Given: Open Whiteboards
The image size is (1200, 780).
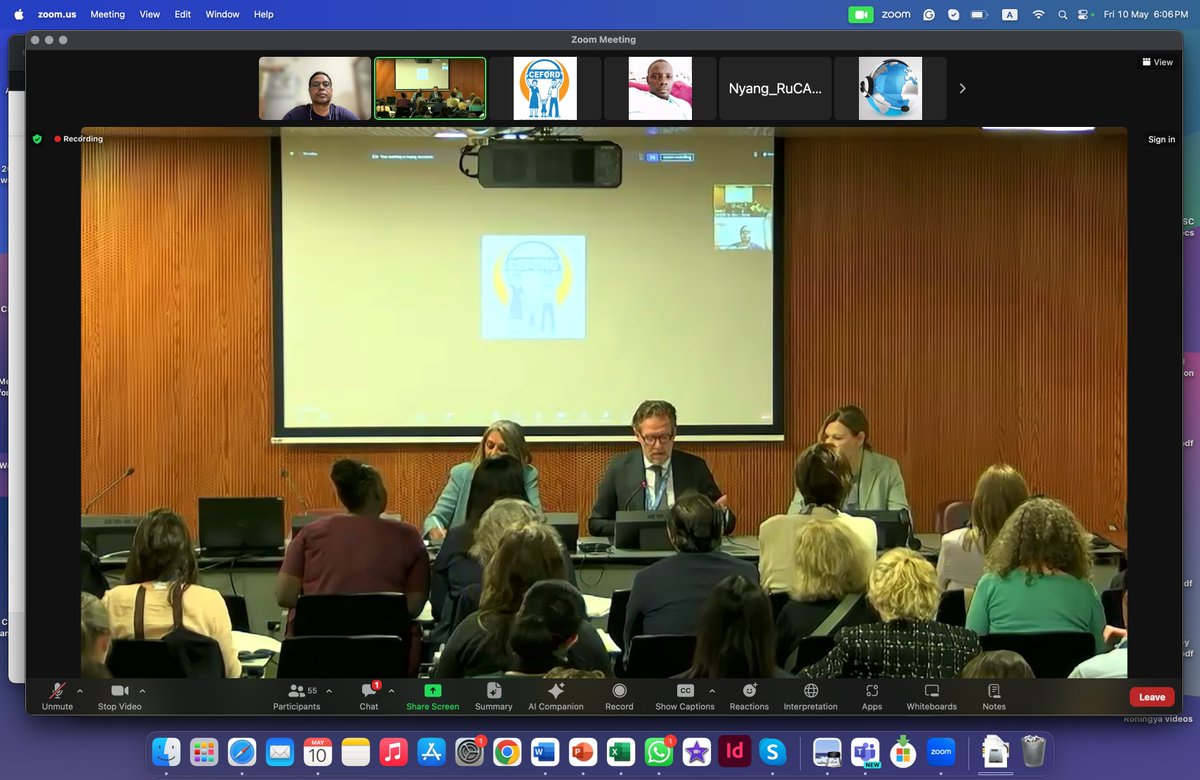Looking at the screenshot, I should 932,697.
